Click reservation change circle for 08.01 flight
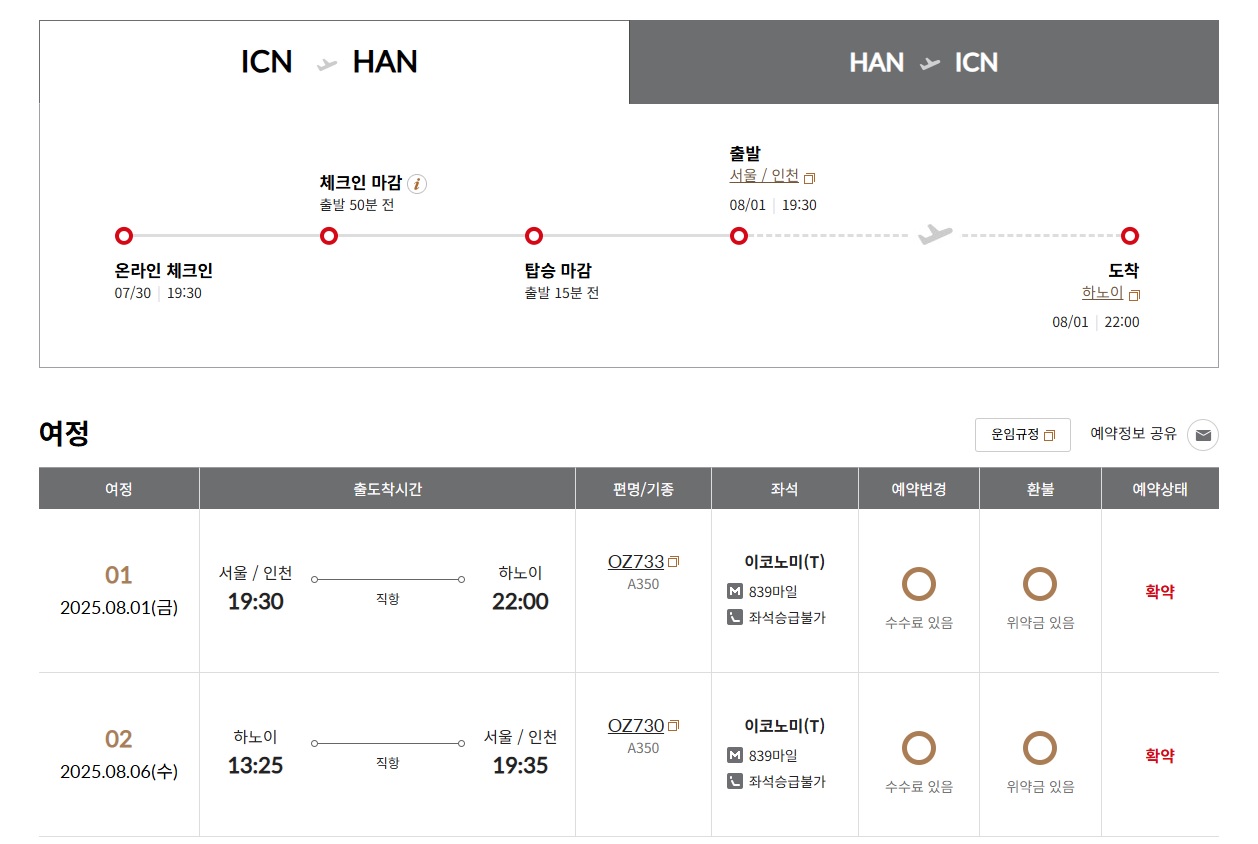1258x844 pixels. 918,584
